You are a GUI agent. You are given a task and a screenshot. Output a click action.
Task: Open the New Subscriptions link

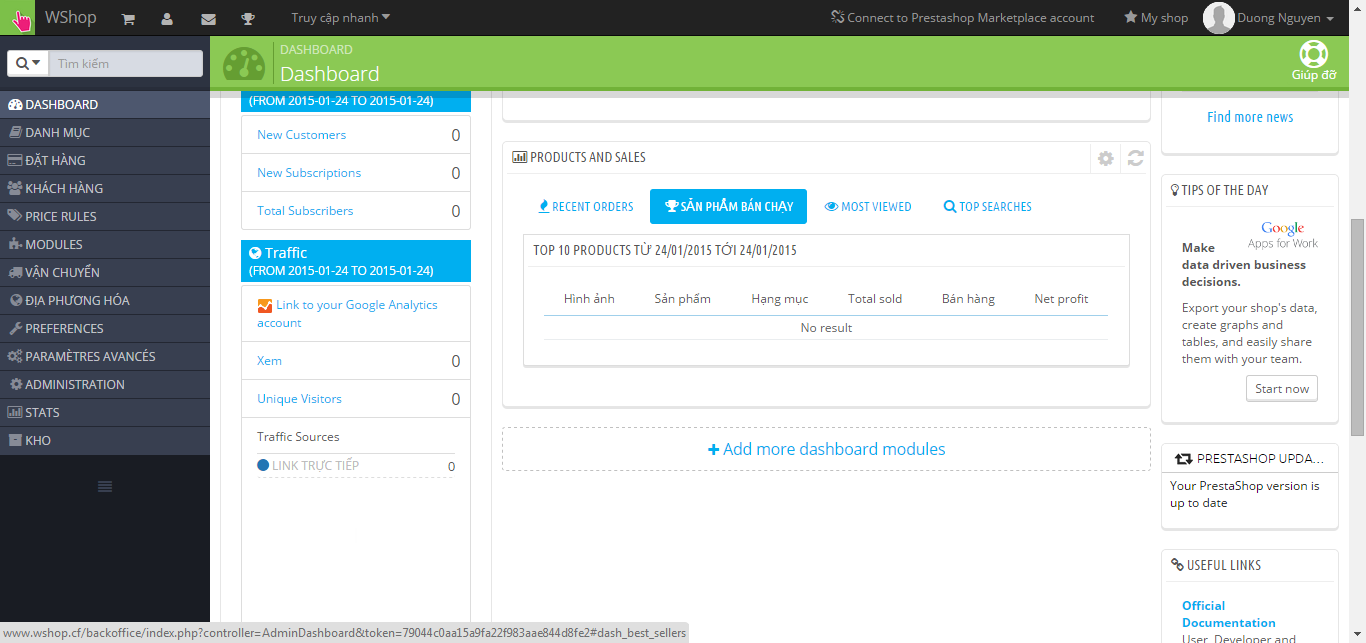pos(308,173)
